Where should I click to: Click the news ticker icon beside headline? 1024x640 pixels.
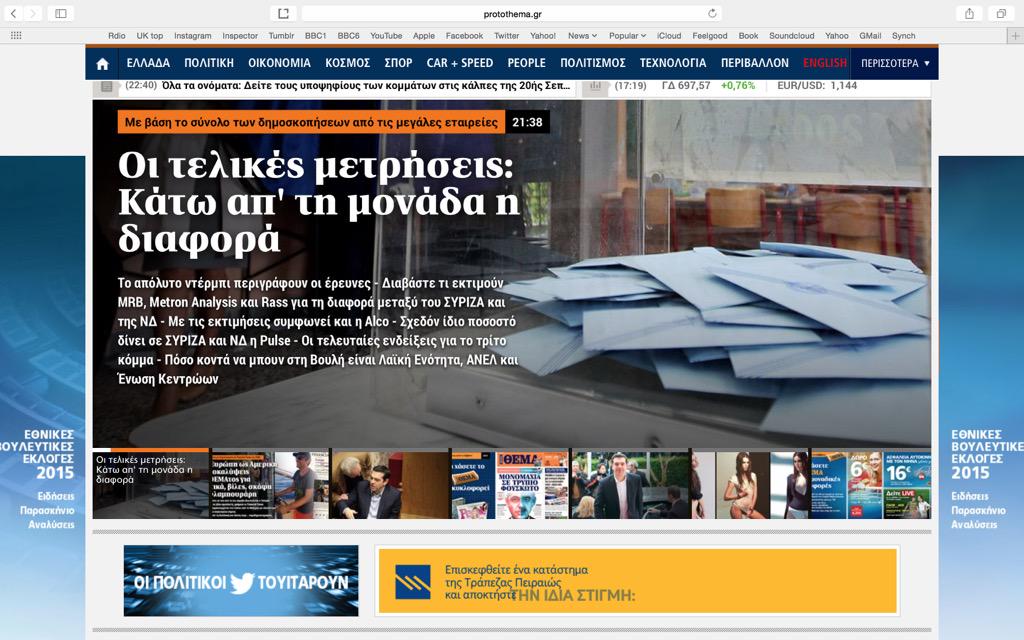pyautogui.click(x=106, y=86)
